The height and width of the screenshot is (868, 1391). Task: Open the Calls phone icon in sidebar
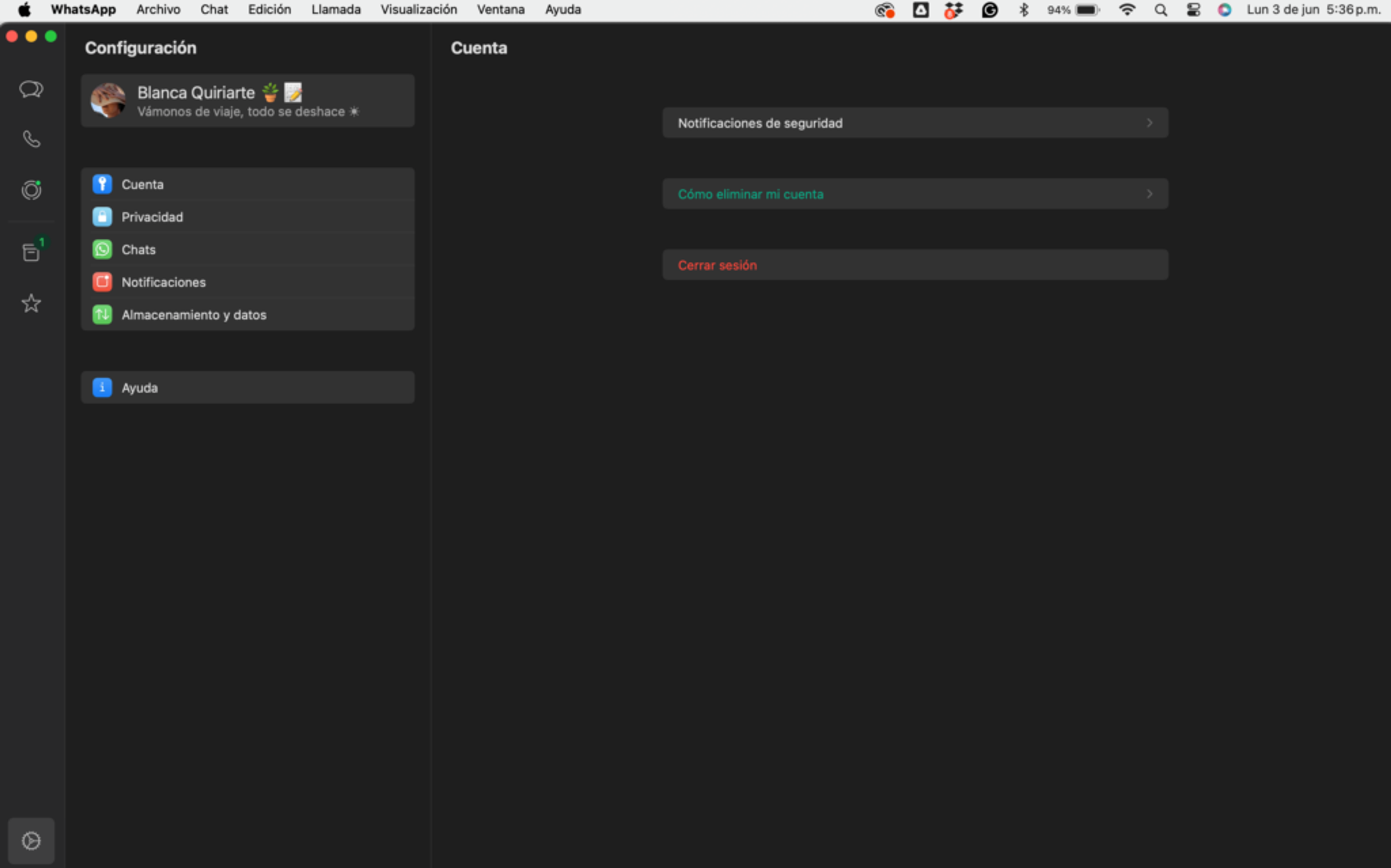[31, 139]
